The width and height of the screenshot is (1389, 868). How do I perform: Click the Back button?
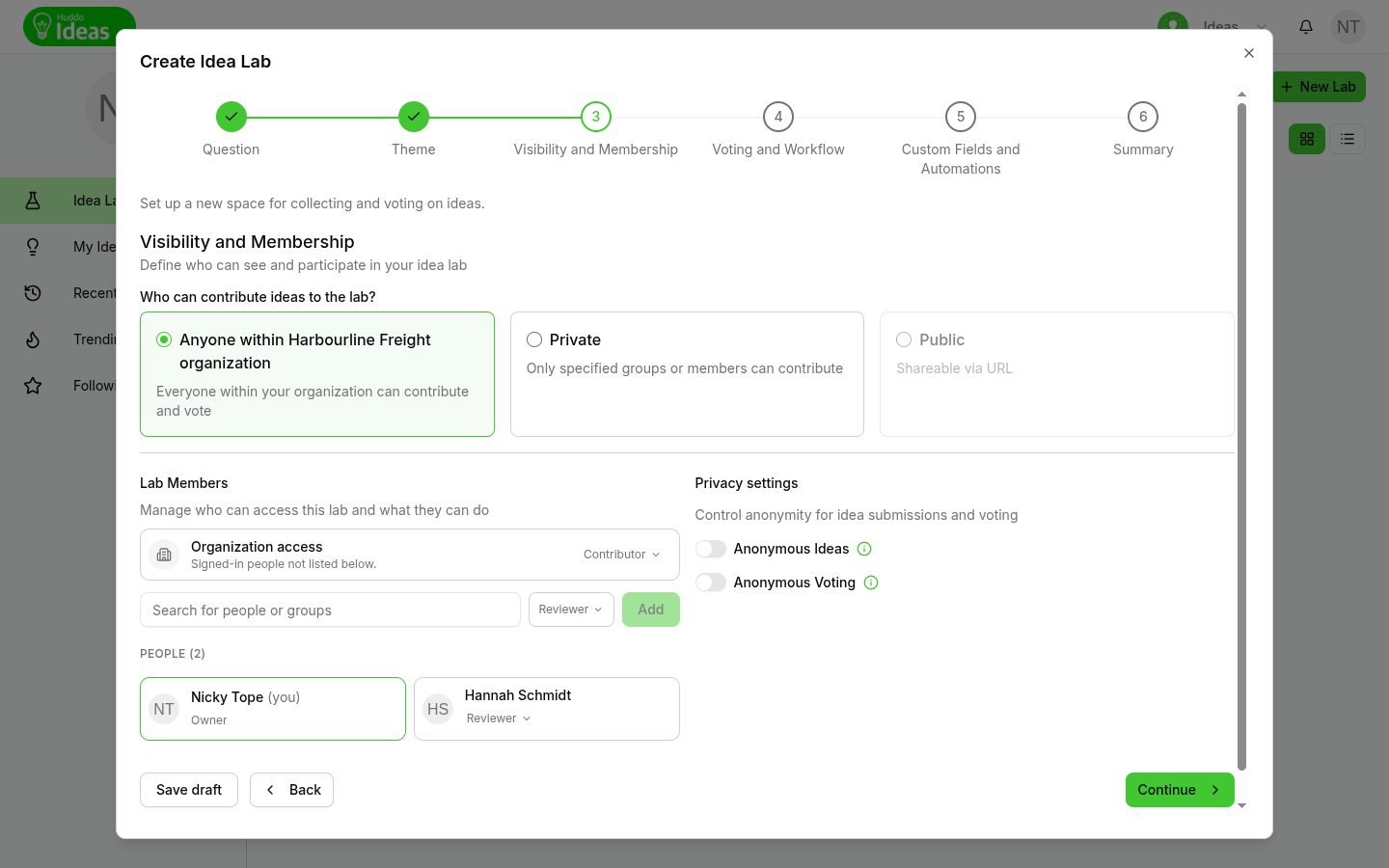click(x=291, y=790)
